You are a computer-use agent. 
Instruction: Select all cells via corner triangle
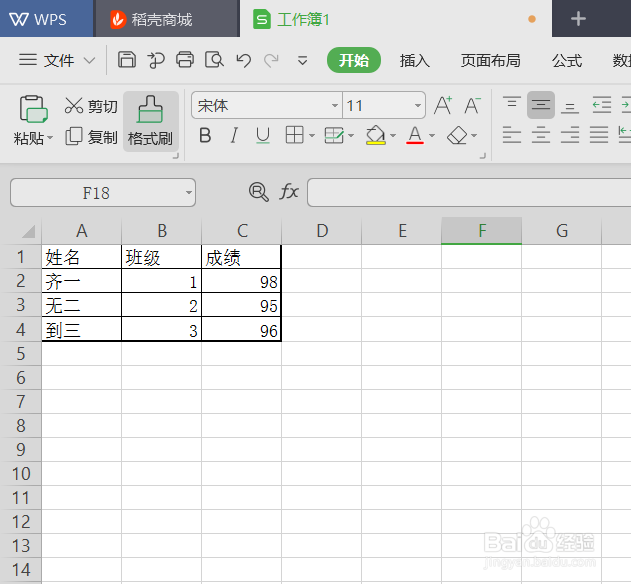pyautogui.click(x=28, y=231)
